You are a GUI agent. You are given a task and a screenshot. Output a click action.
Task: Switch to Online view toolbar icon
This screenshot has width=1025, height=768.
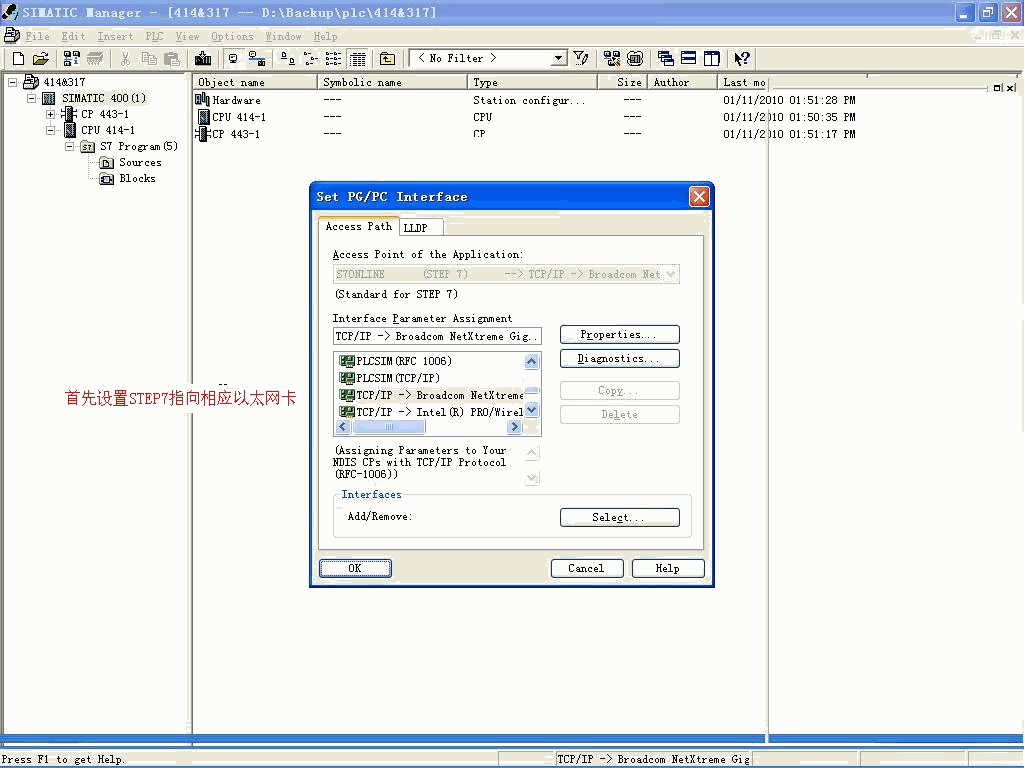[257, 59]
